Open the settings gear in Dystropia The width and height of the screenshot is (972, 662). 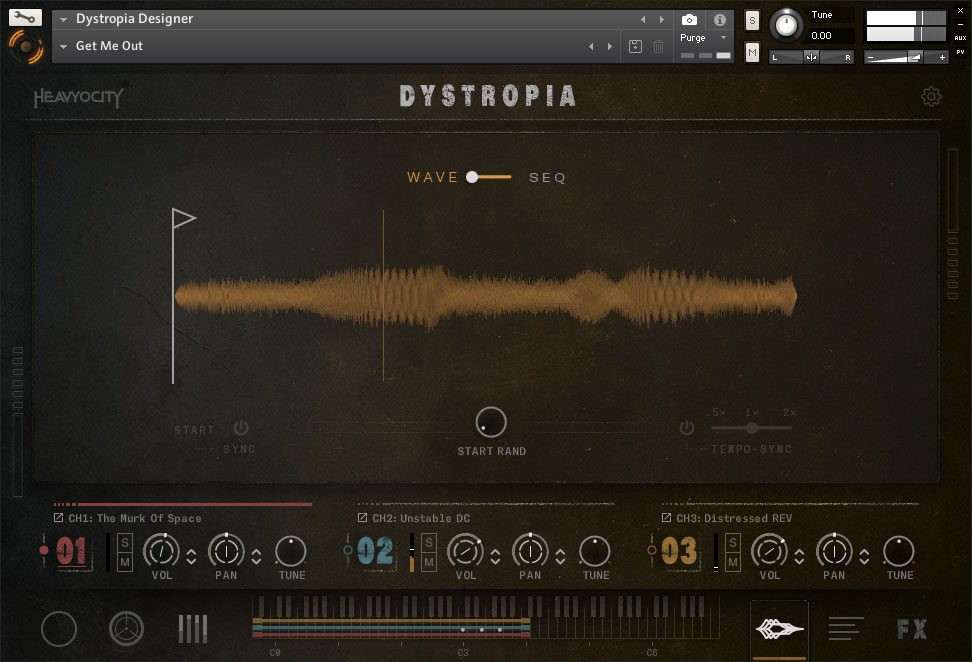click(931, 97)
